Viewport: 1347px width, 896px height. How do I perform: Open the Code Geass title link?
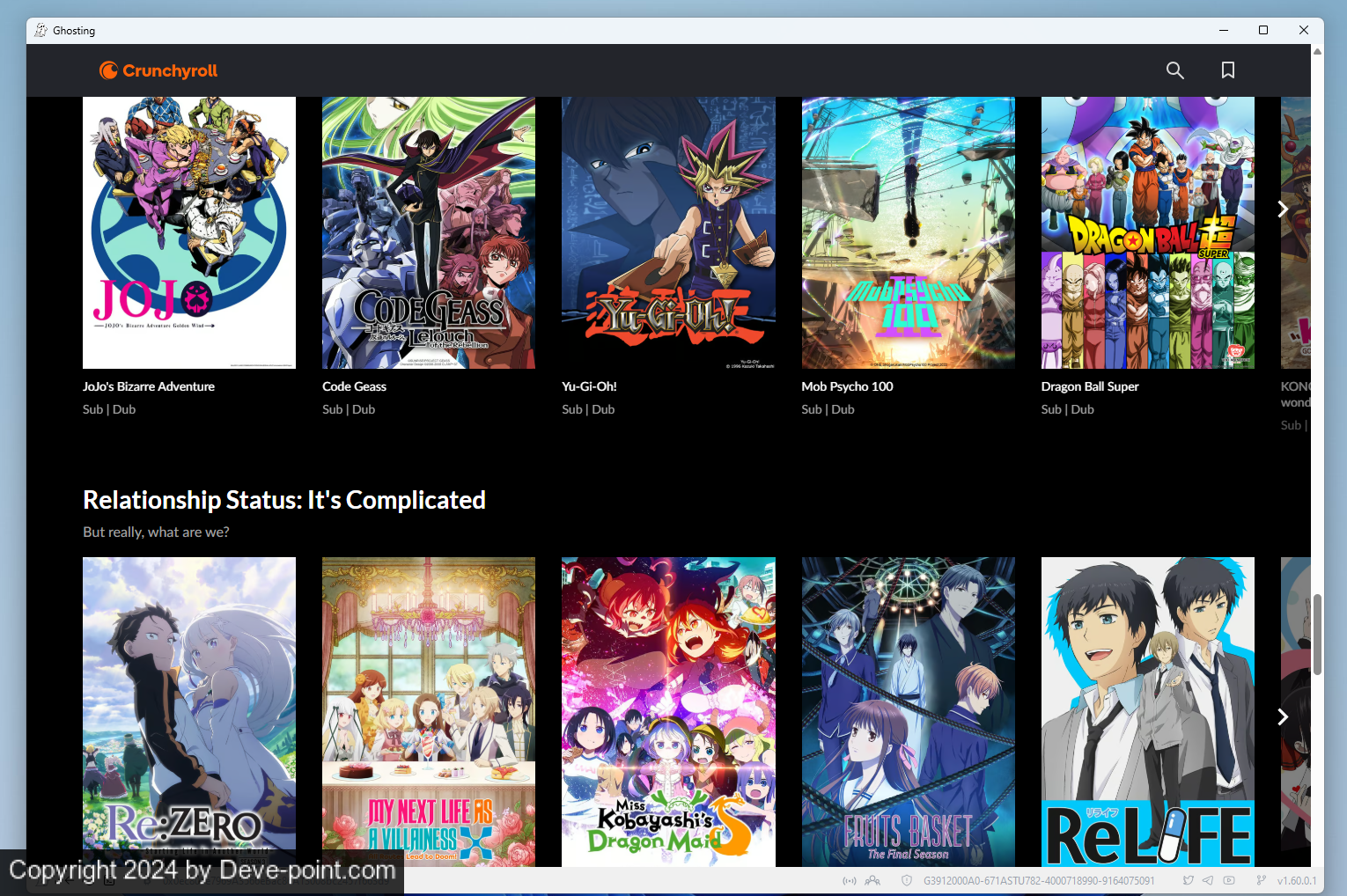point(354,386)
